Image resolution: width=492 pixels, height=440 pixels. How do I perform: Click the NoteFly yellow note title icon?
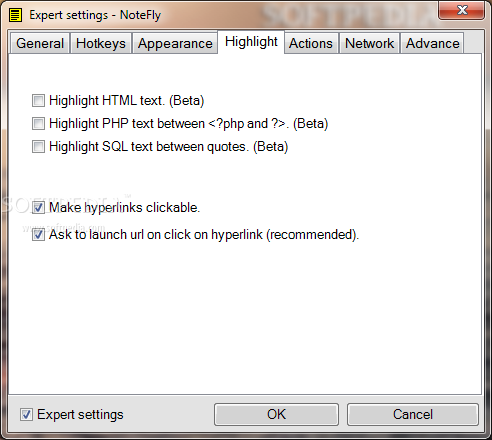(x=15, y=15)
